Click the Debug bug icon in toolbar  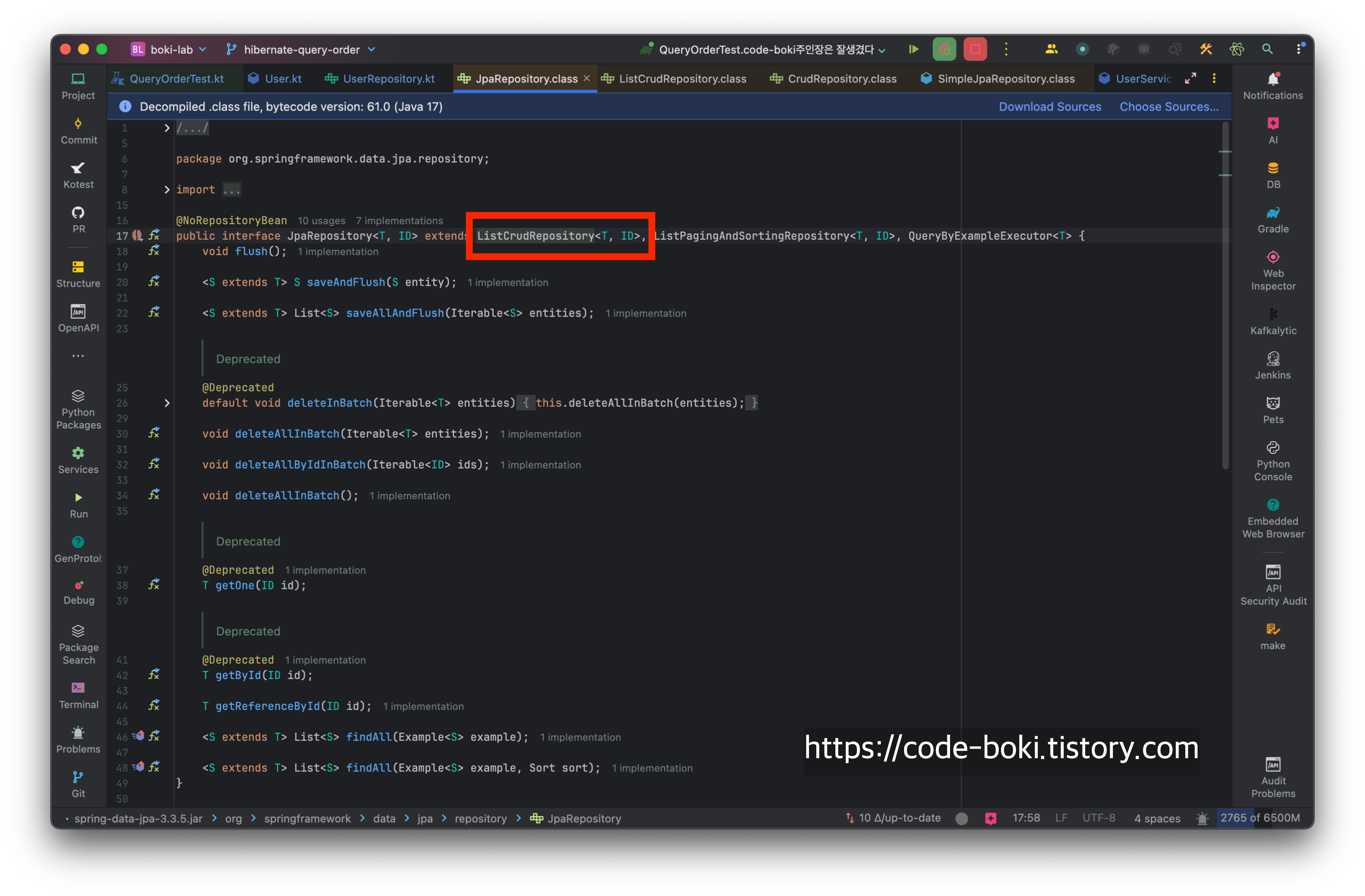point(944,49)
